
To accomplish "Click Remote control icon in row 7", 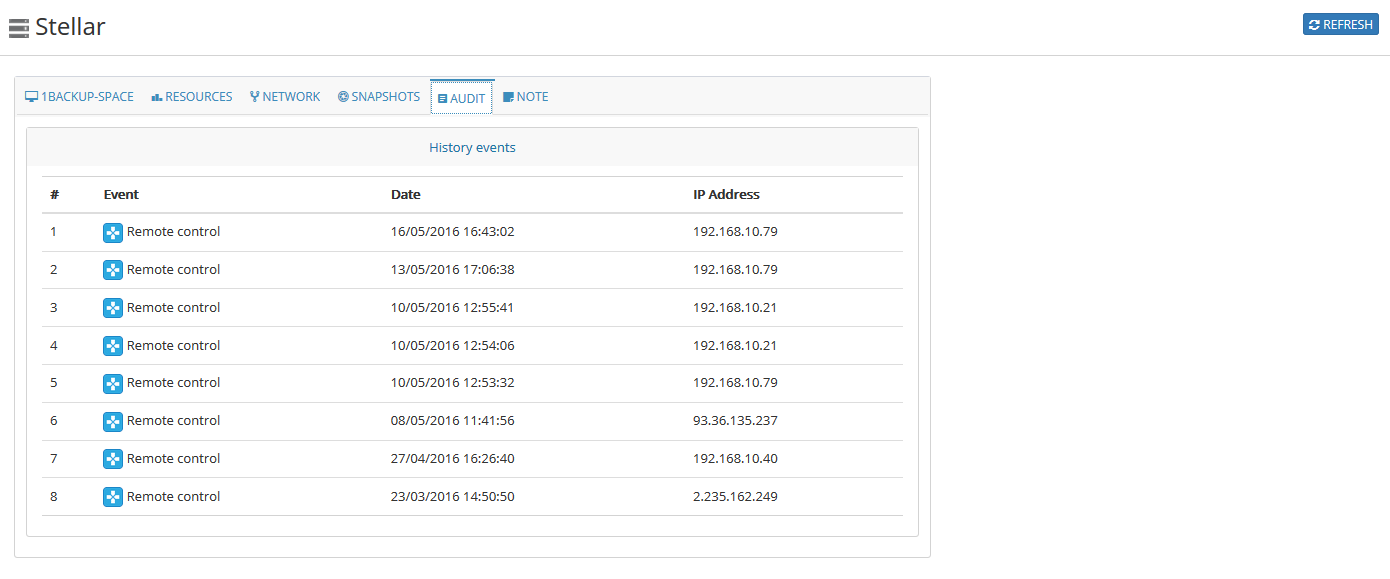I will tap(113, 459).
